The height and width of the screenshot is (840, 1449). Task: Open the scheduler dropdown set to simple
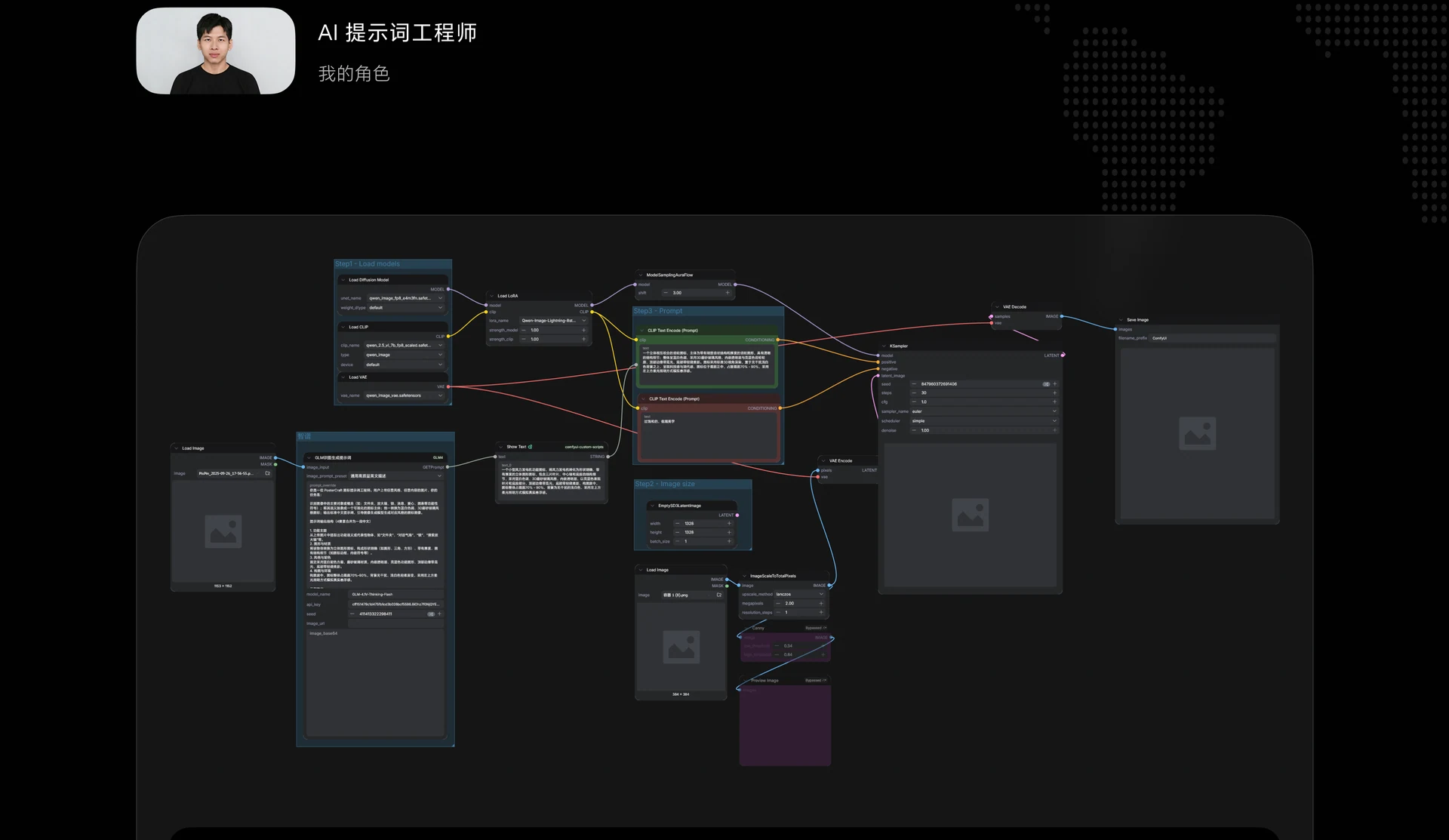click(x=983, y=421)
